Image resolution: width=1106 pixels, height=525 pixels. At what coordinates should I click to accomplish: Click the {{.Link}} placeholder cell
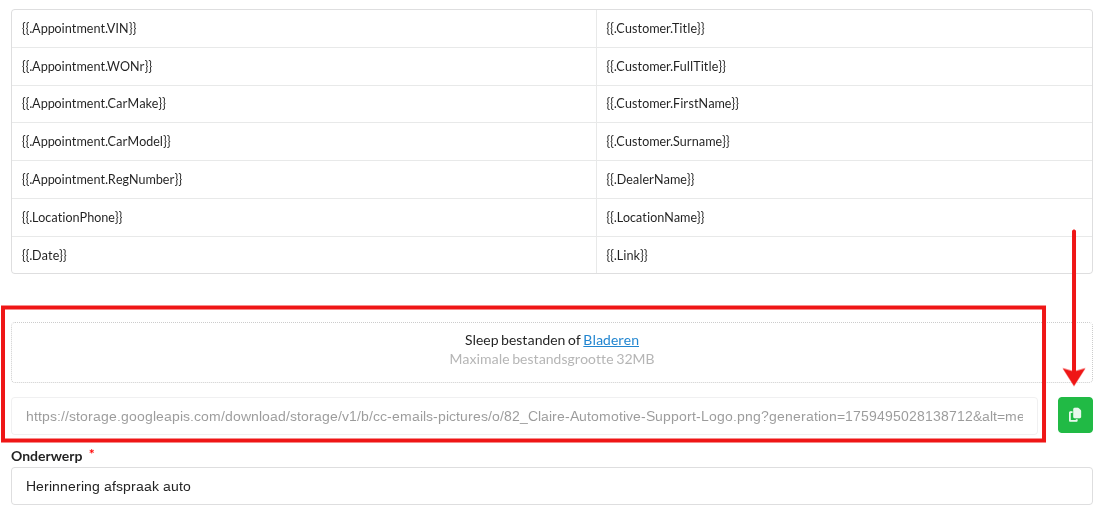click(627, 255)
